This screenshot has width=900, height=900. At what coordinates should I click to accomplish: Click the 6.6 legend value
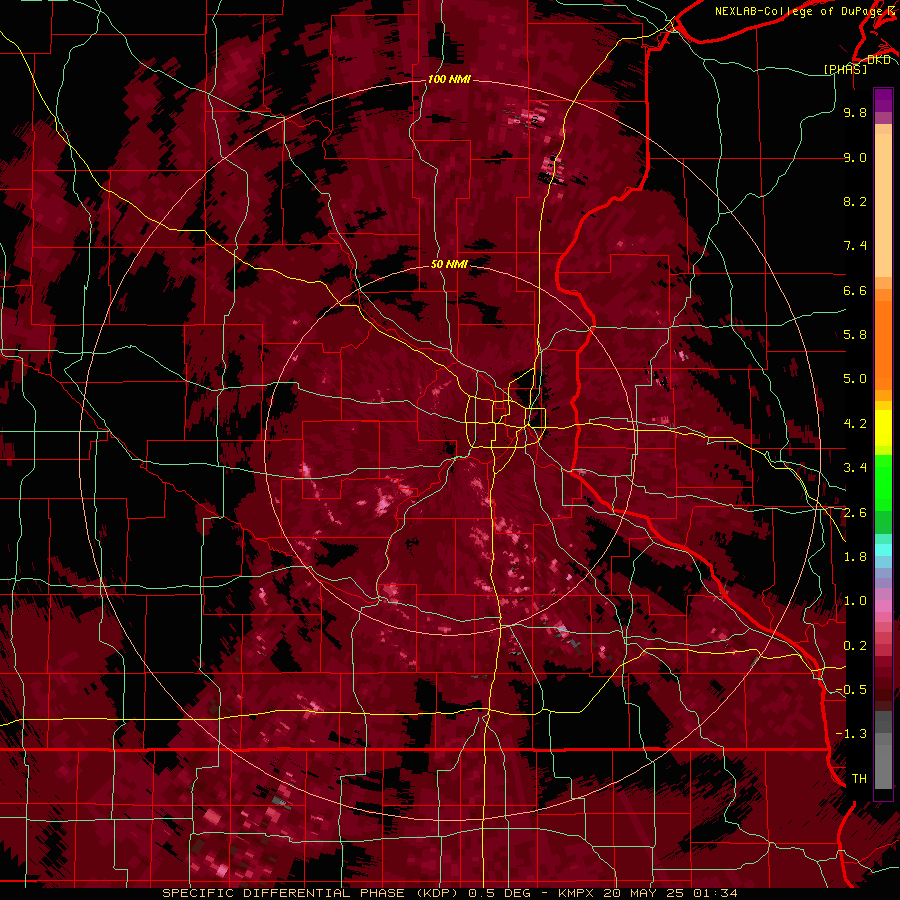[x=855, y=290]
